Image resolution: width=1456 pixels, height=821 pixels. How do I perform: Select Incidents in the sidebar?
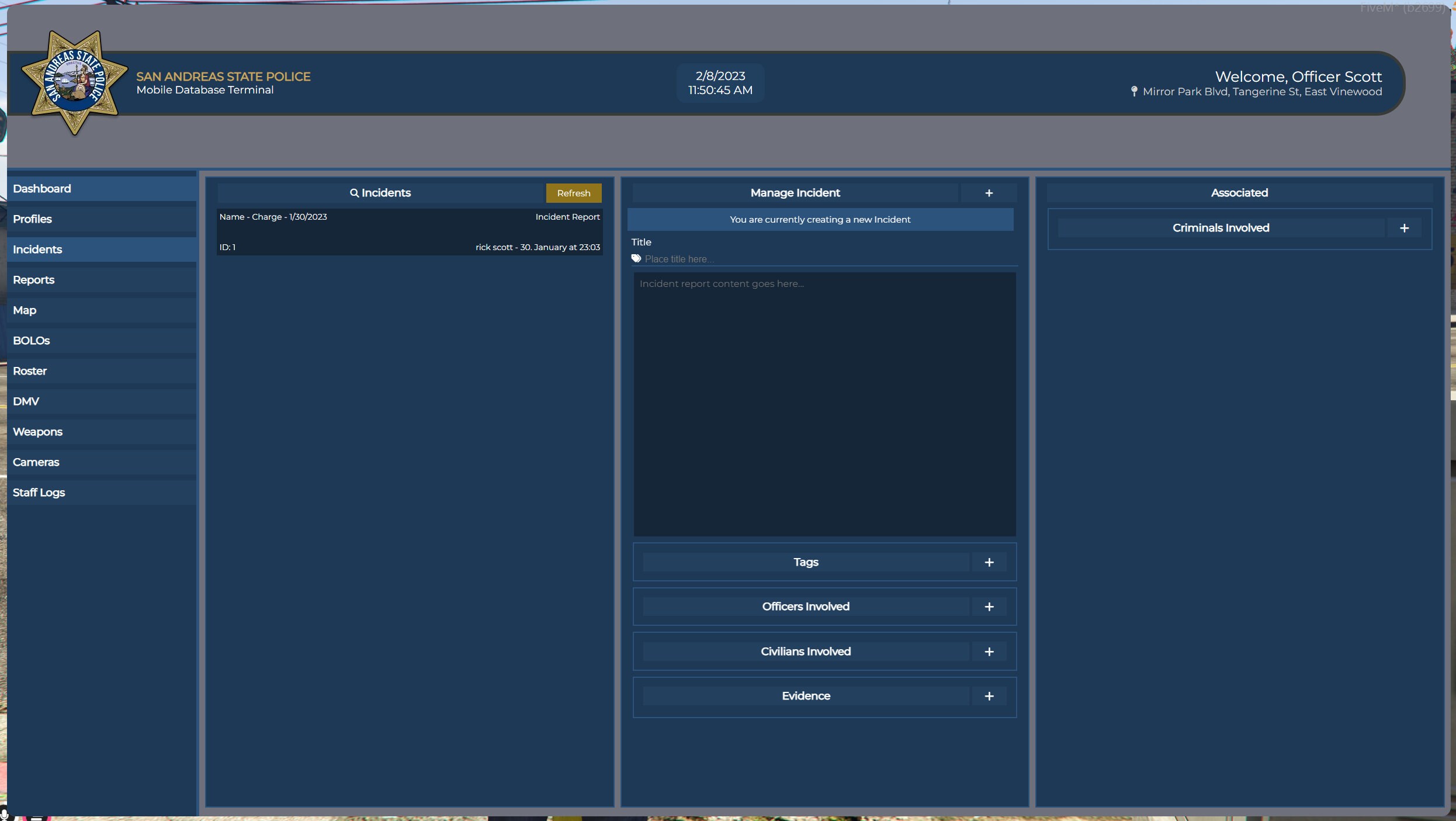(x=102, y=250)
